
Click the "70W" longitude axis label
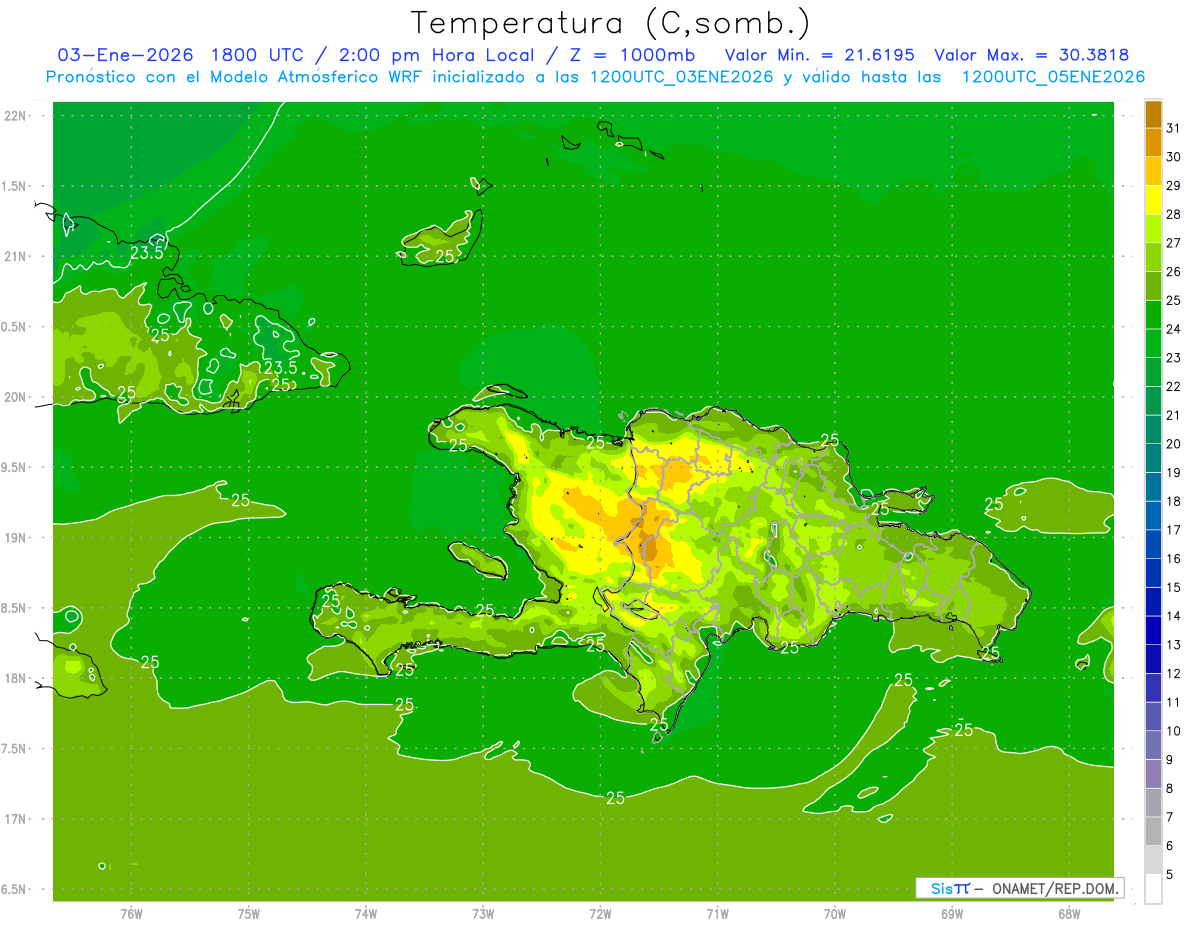tap(835, 912)
